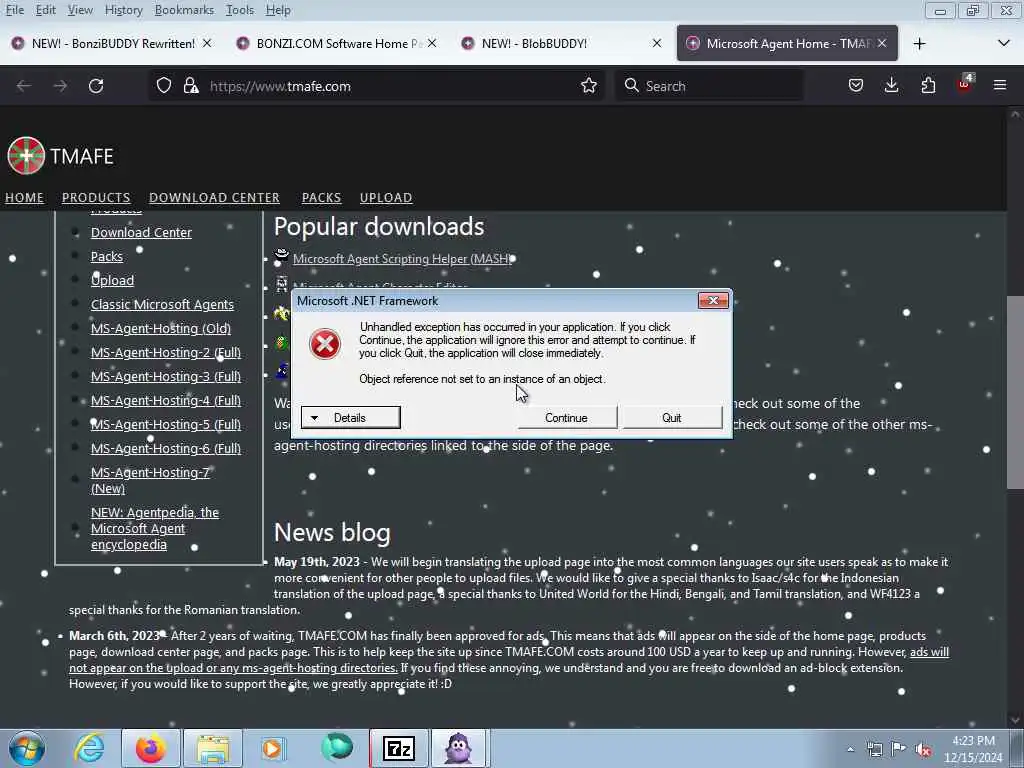Bookmark this page with the star icon

[588, 86]
